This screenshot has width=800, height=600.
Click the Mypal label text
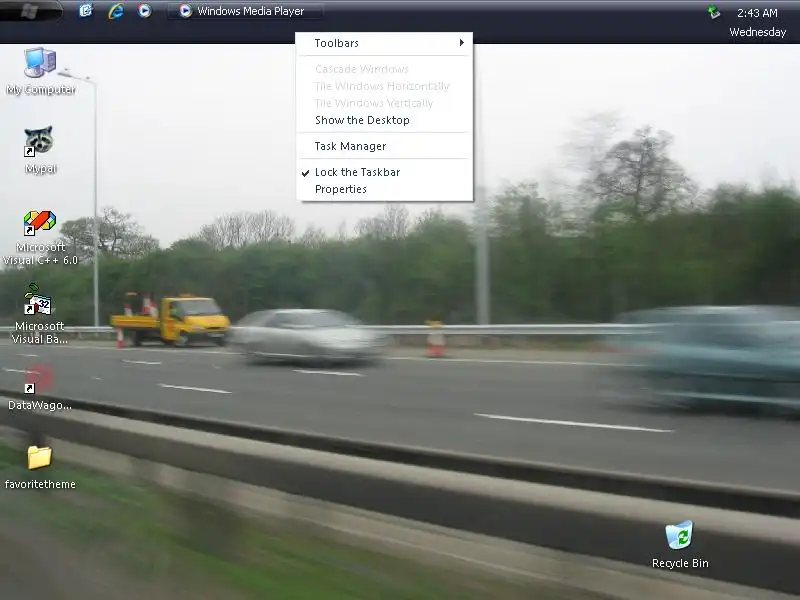[41, 169]
